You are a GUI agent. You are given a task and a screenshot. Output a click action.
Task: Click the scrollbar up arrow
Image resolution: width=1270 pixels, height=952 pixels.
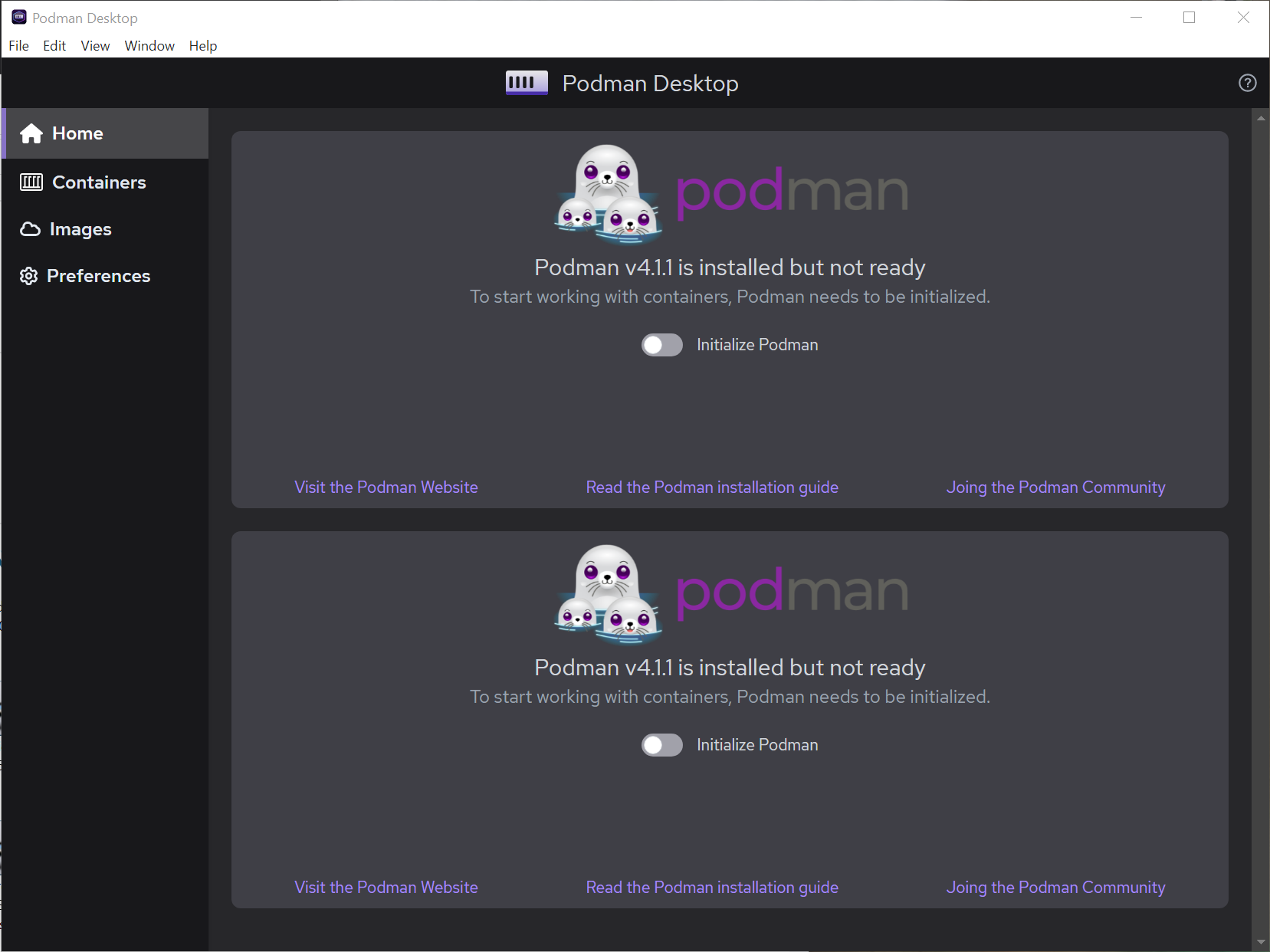[1259, 117]
